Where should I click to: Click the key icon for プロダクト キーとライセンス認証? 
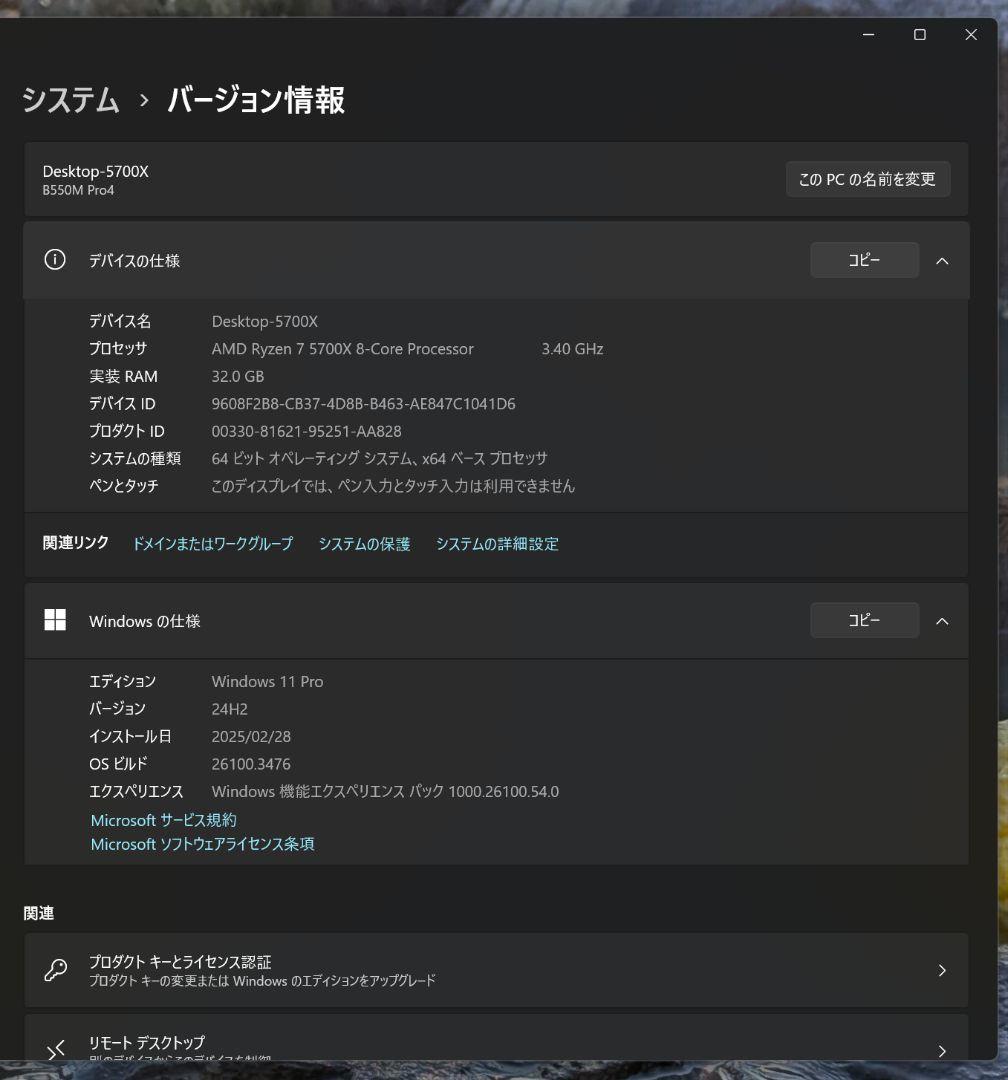click(x=55, y=969)
